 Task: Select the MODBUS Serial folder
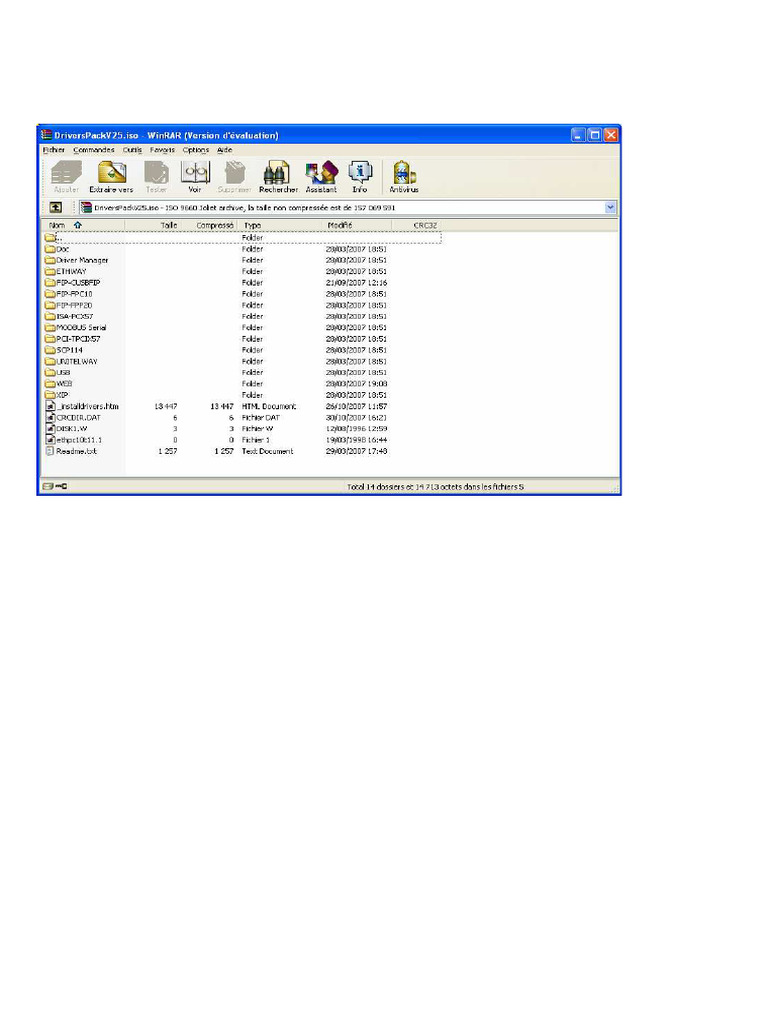point(76,327)
